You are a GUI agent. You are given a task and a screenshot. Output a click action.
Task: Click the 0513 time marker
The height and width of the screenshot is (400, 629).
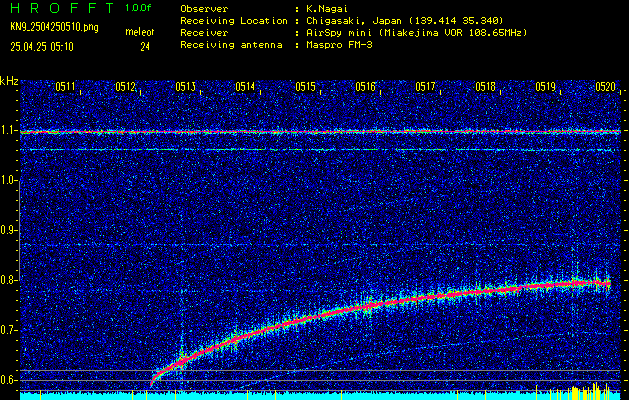185,86
